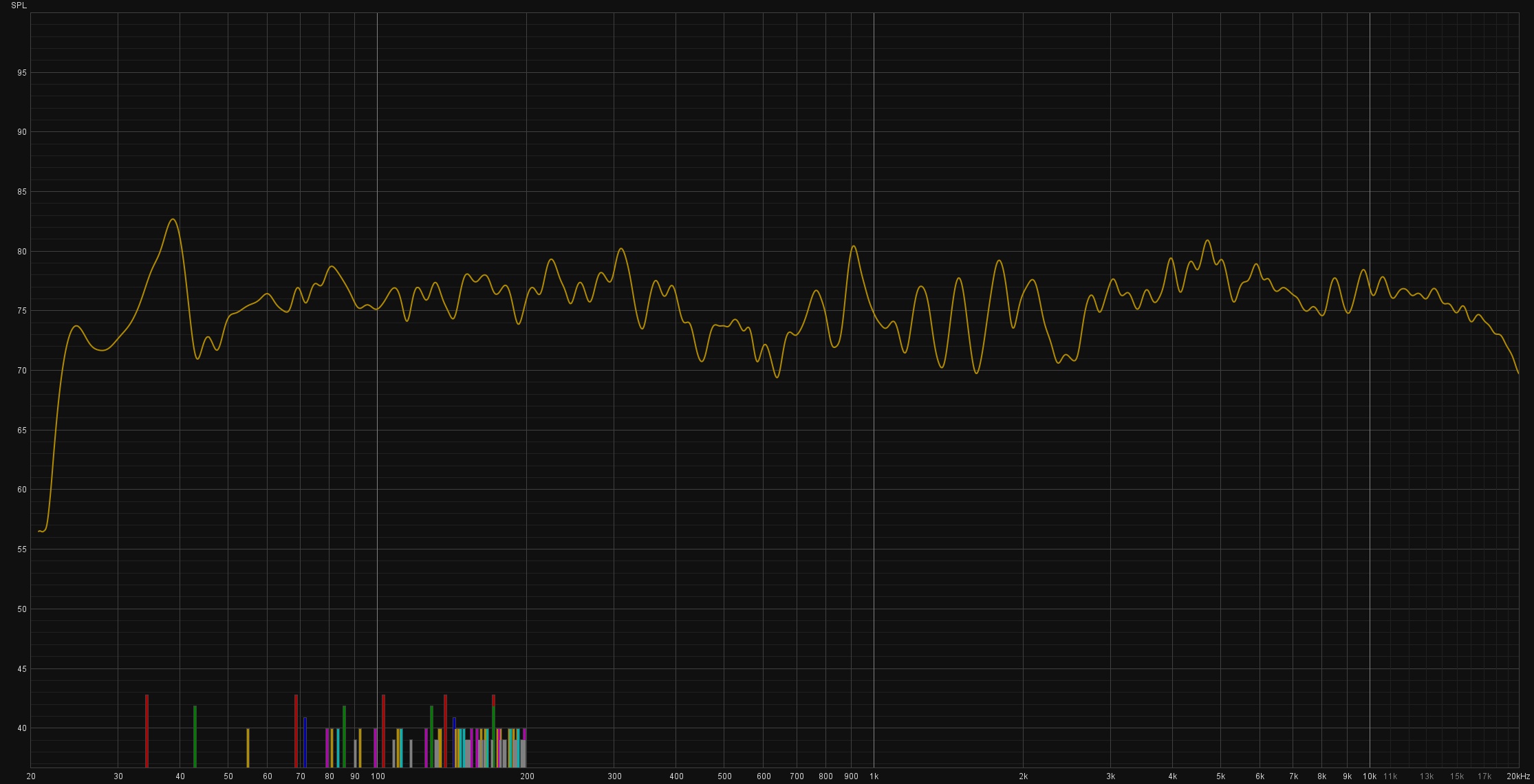The width and height of the screenshot is (1534, 784).
Task: Click the 2k label on frequency axis
Action: pos(1023,776)
